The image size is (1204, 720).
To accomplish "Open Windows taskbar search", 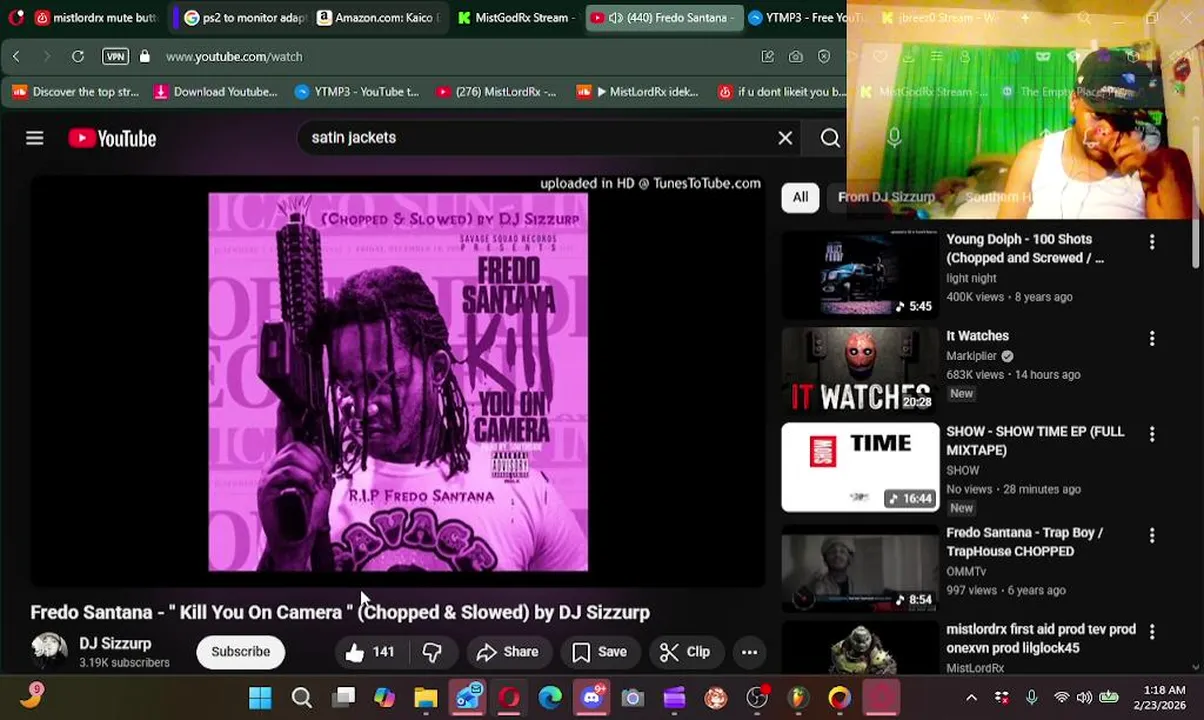I will pos(301,698).
